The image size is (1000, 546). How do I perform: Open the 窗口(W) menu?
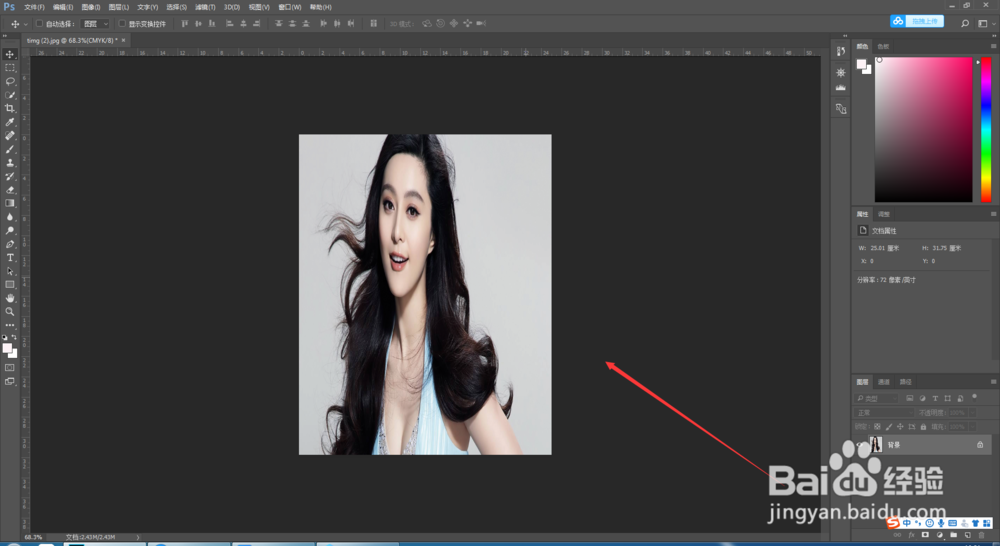290,7
